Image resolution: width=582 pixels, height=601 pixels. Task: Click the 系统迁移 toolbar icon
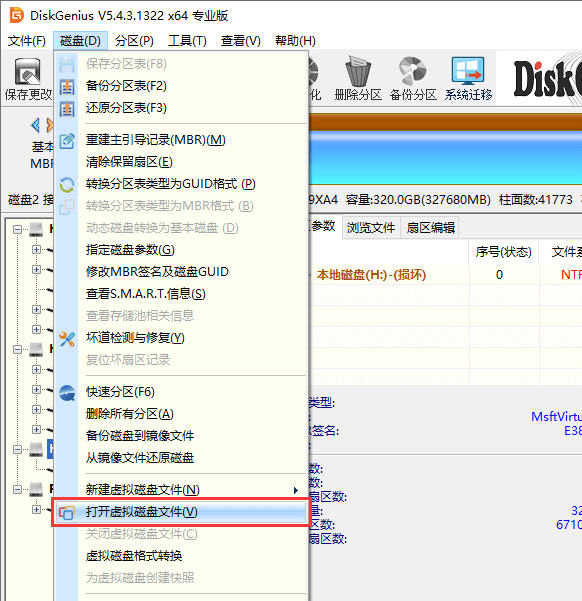pos(468,71)
